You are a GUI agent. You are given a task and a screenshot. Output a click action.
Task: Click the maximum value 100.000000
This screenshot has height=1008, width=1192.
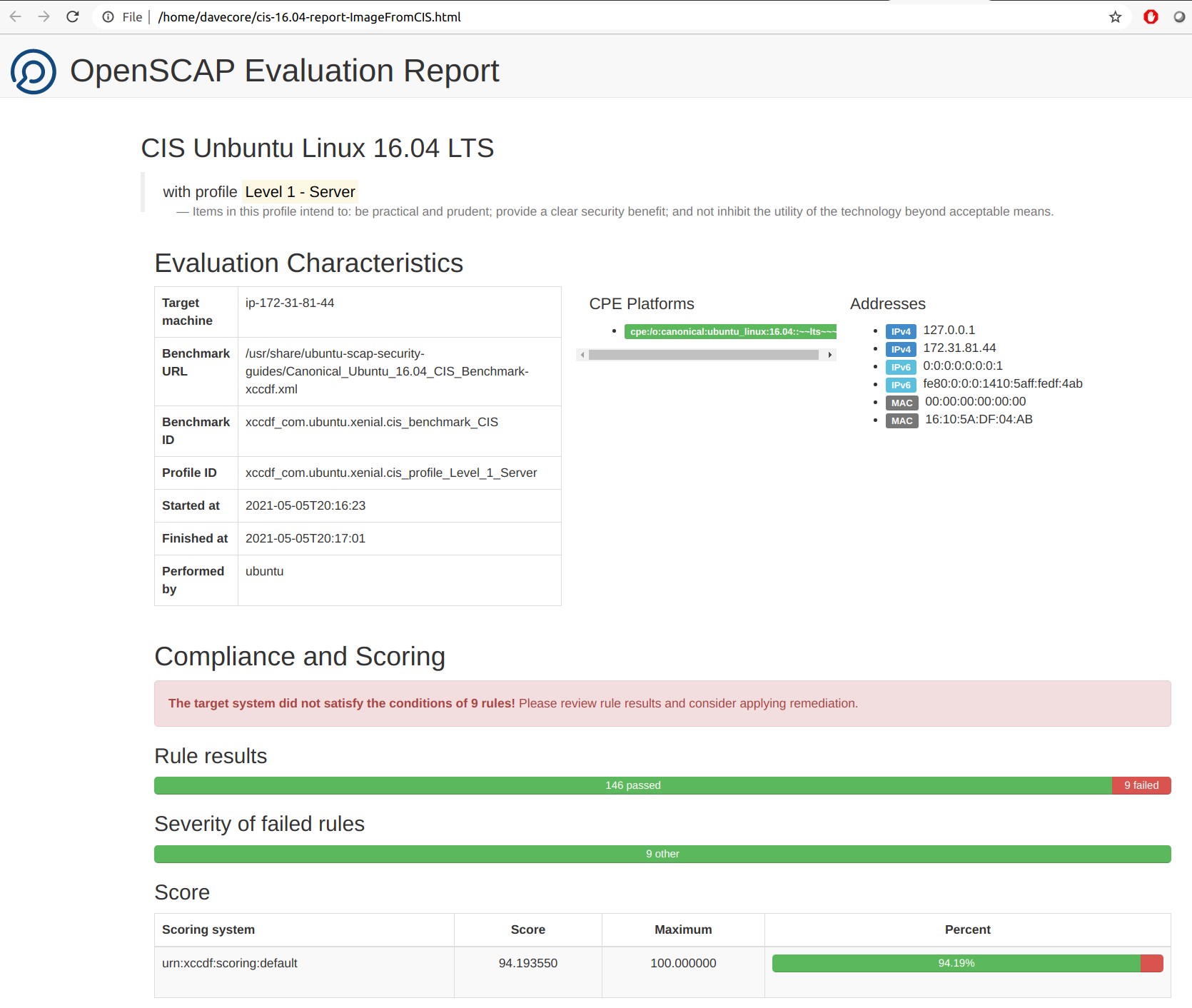pyautogui.click(x=683, y=963)
